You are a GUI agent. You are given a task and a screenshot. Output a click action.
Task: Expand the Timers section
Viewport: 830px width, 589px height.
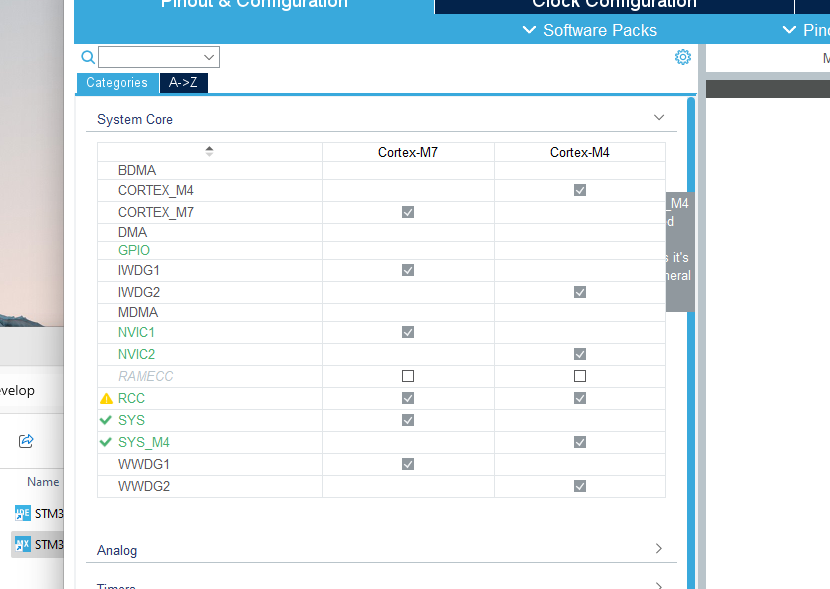pyautogui.click(x=659, y=585)
